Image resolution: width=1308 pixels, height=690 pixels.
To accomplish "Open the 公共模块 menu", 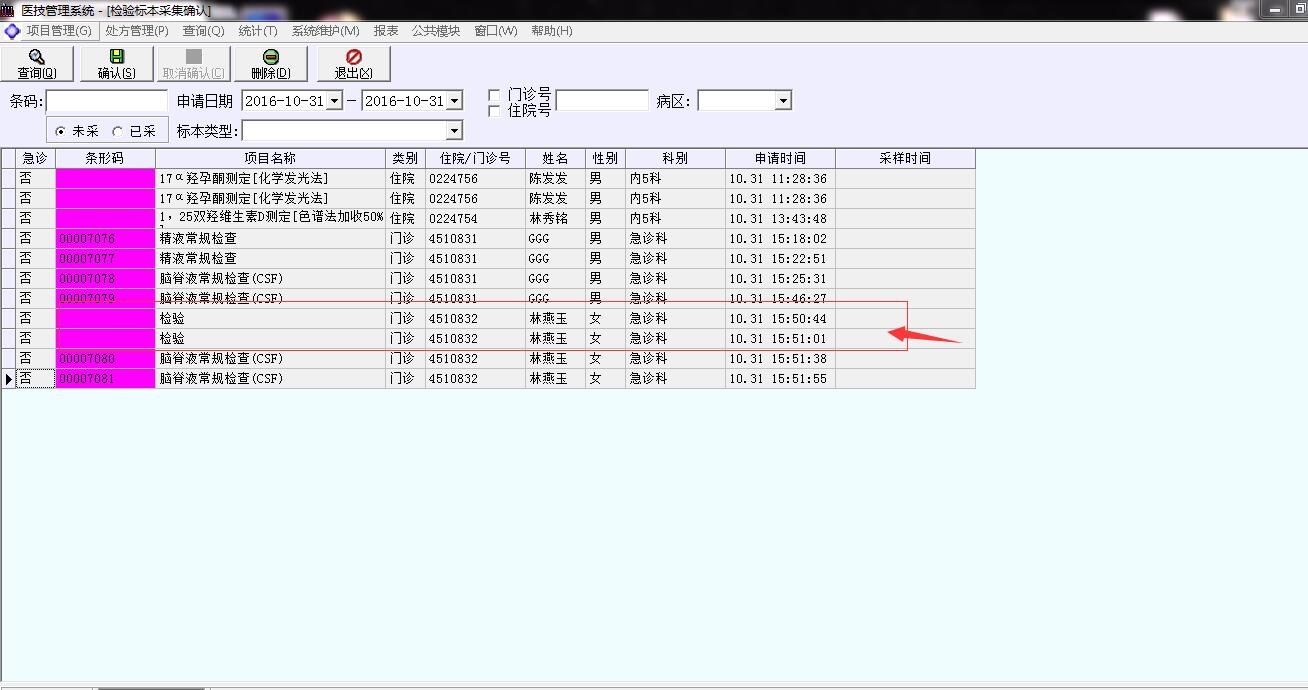I will [436, 31].
